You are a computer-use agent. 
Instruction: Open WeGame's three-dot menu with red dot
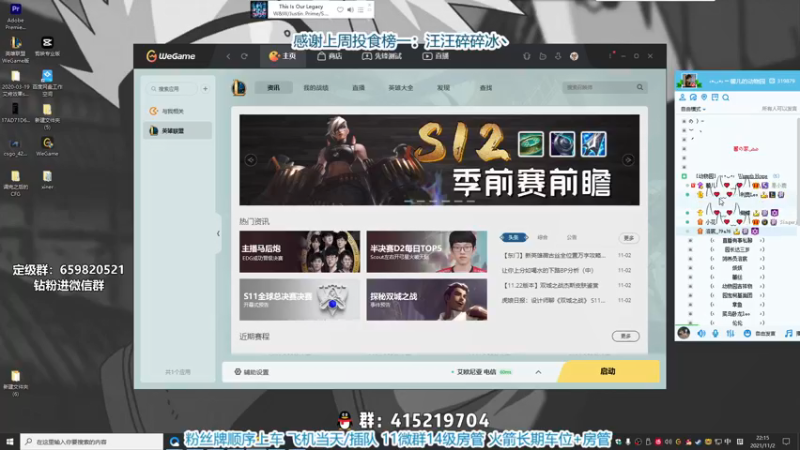(611, 55)
